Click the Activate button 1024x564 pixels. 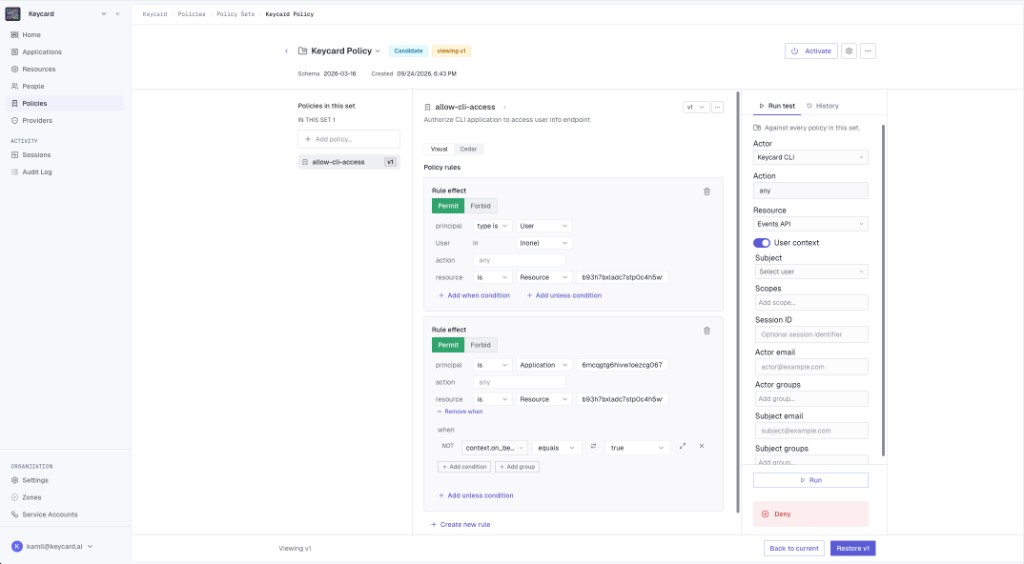[x=811, y=51]
